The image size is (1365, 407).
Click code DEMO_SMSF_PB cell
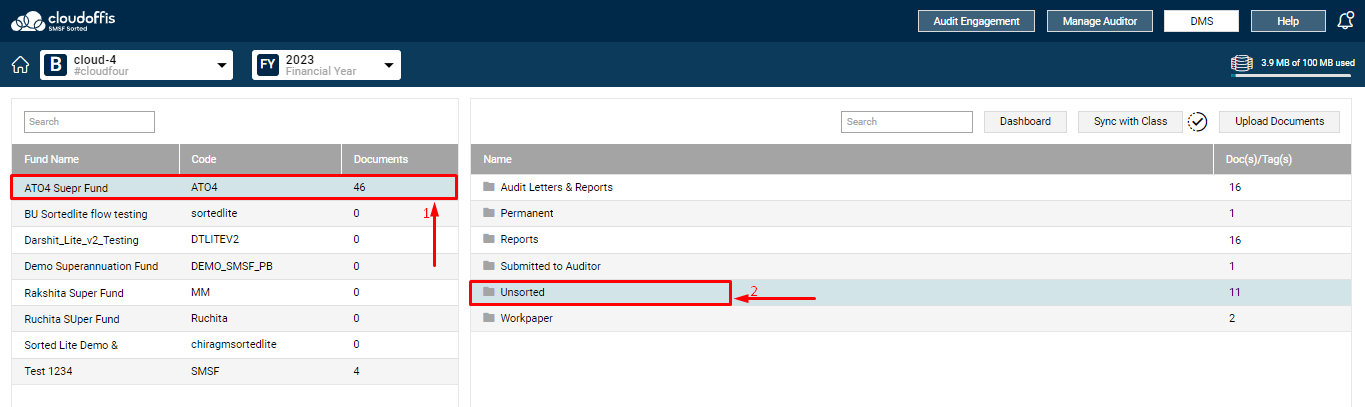click(231, 266)
